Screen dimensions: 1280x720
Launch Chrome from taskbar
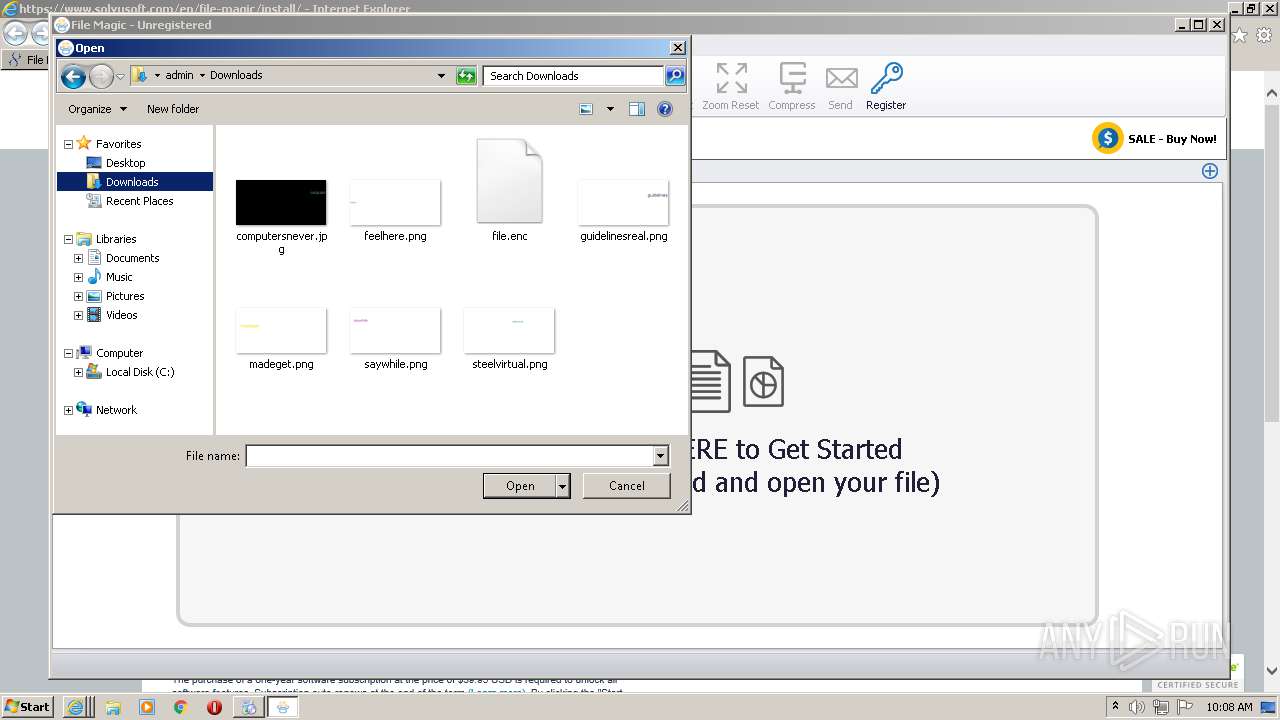(x=181, y=707)
